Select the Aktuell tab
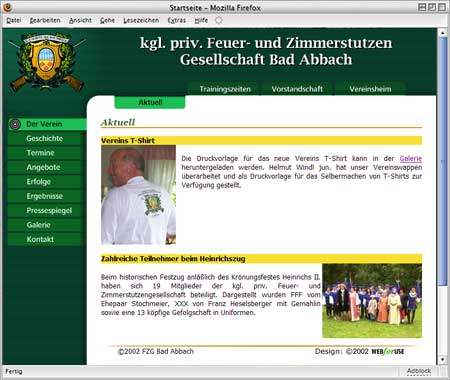450x380 pixels. pos(150,102)
